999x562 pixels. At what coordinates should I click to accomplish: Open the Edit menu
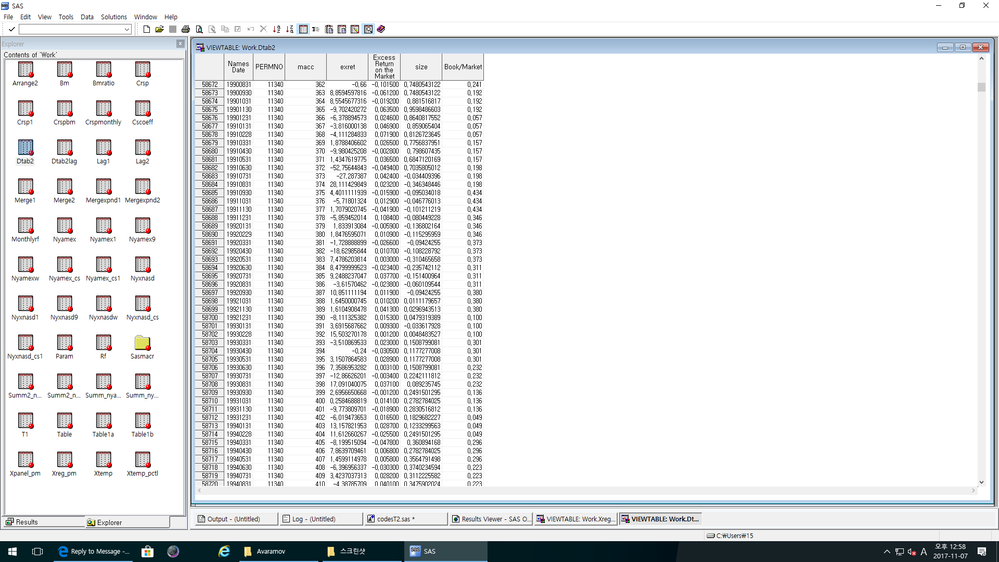pyautogui.click(x=25, y=17)
